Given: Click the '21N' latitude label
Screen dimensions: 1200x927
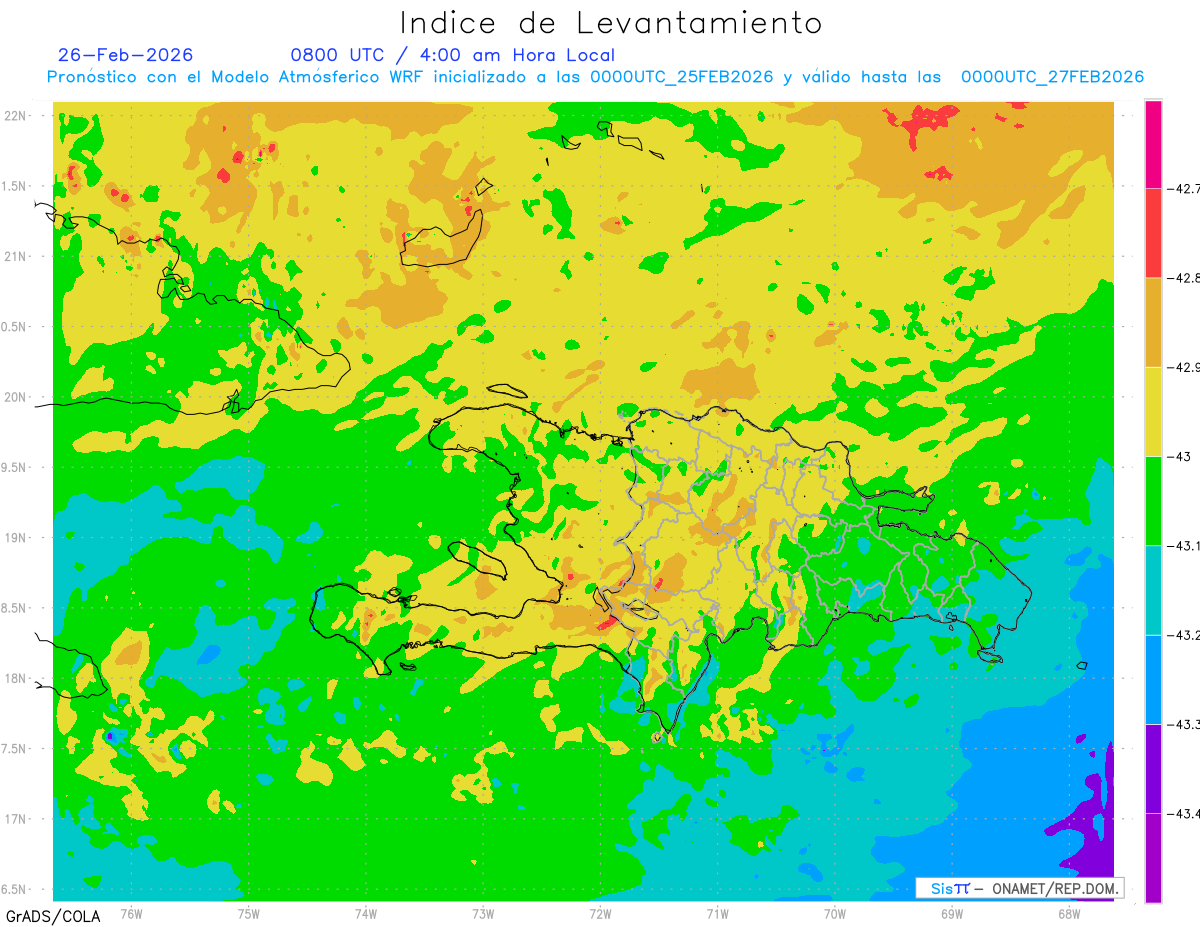Looking at the screenshot, I should [x=16, y=256].
